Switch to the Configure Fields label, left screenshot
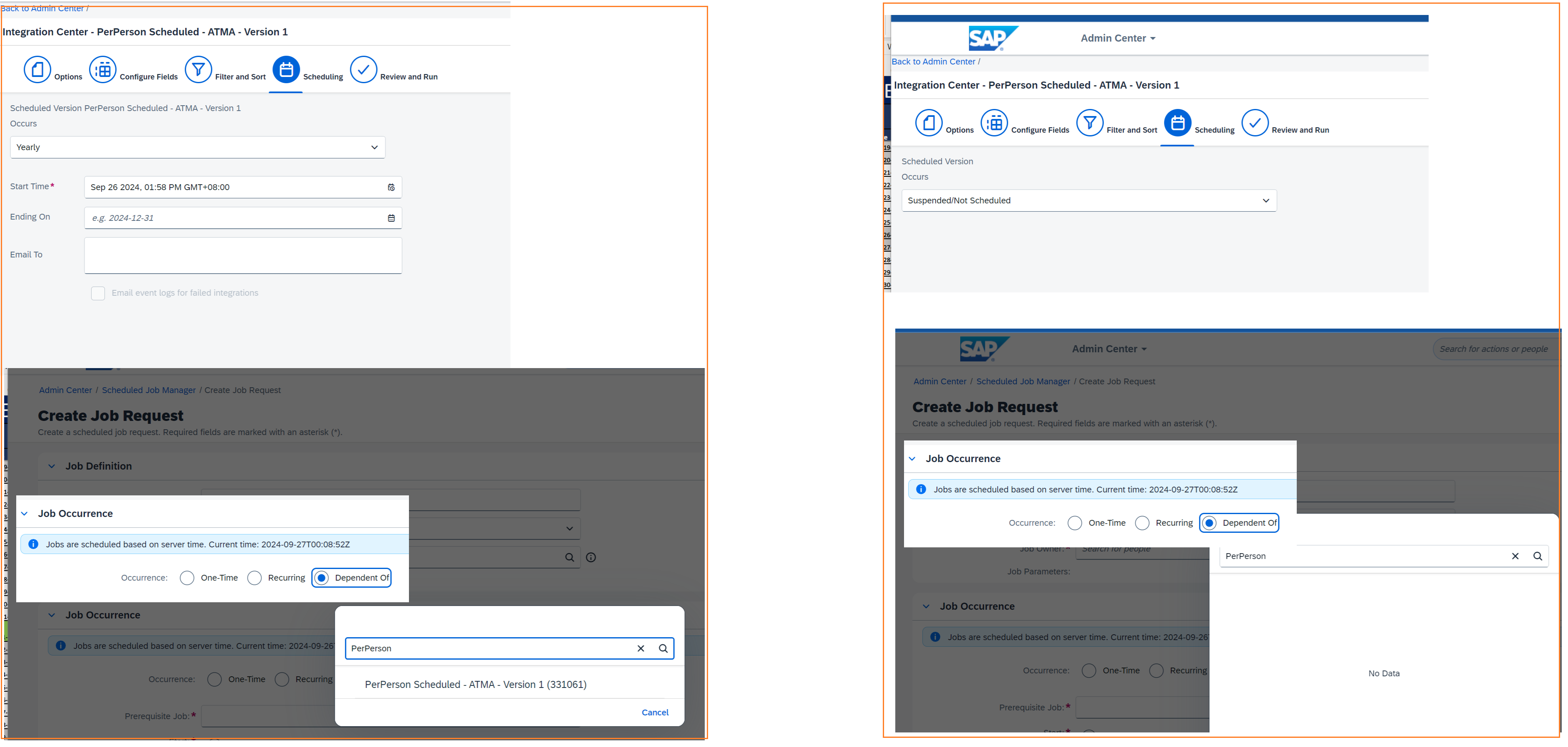The image size is (1568, 747). tap(149, 77)
